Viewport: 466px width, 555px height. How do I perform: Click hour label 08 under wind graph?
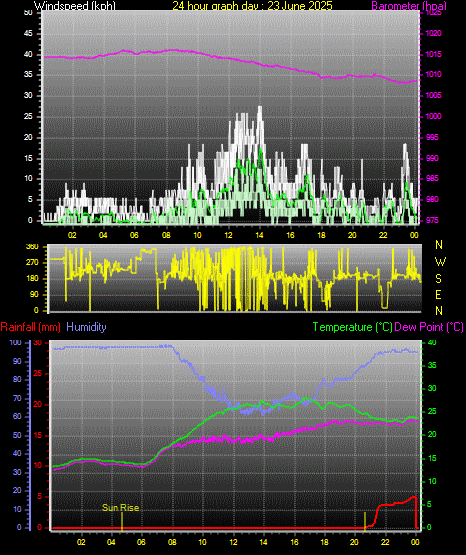pos(166,235)
